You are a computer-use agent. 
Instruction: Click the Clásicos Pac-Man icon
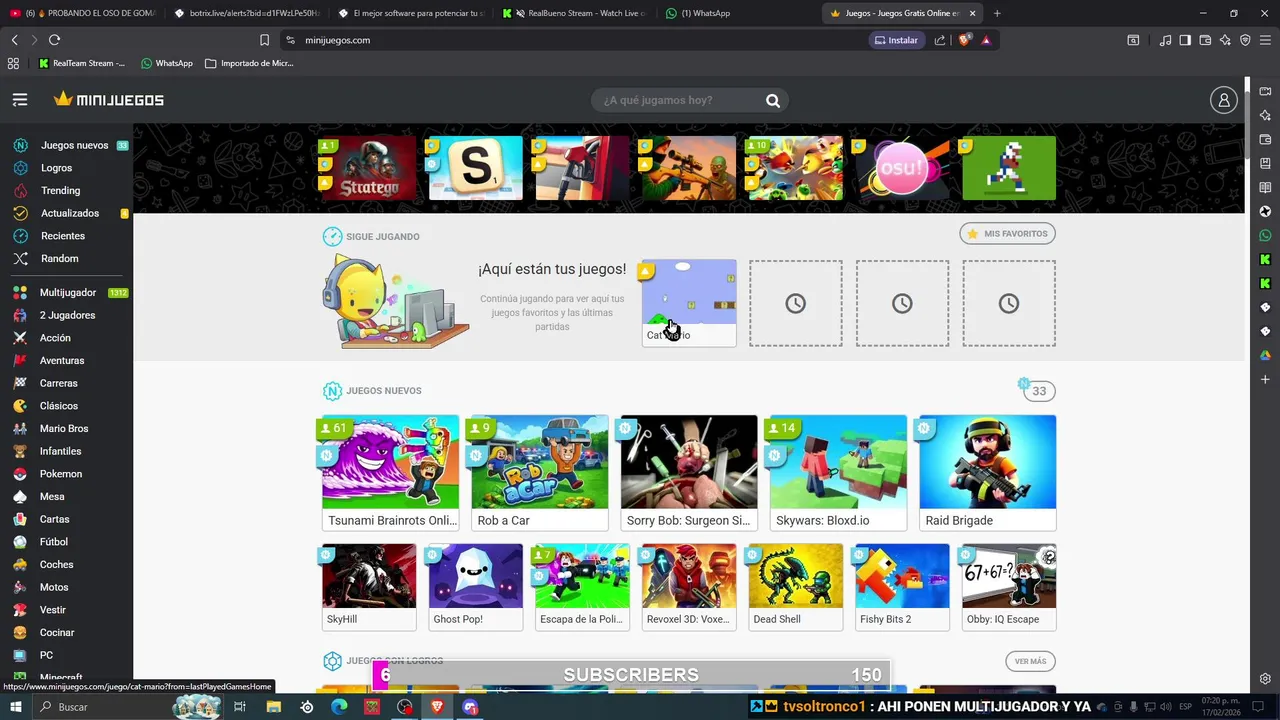[x=20, y=406]
